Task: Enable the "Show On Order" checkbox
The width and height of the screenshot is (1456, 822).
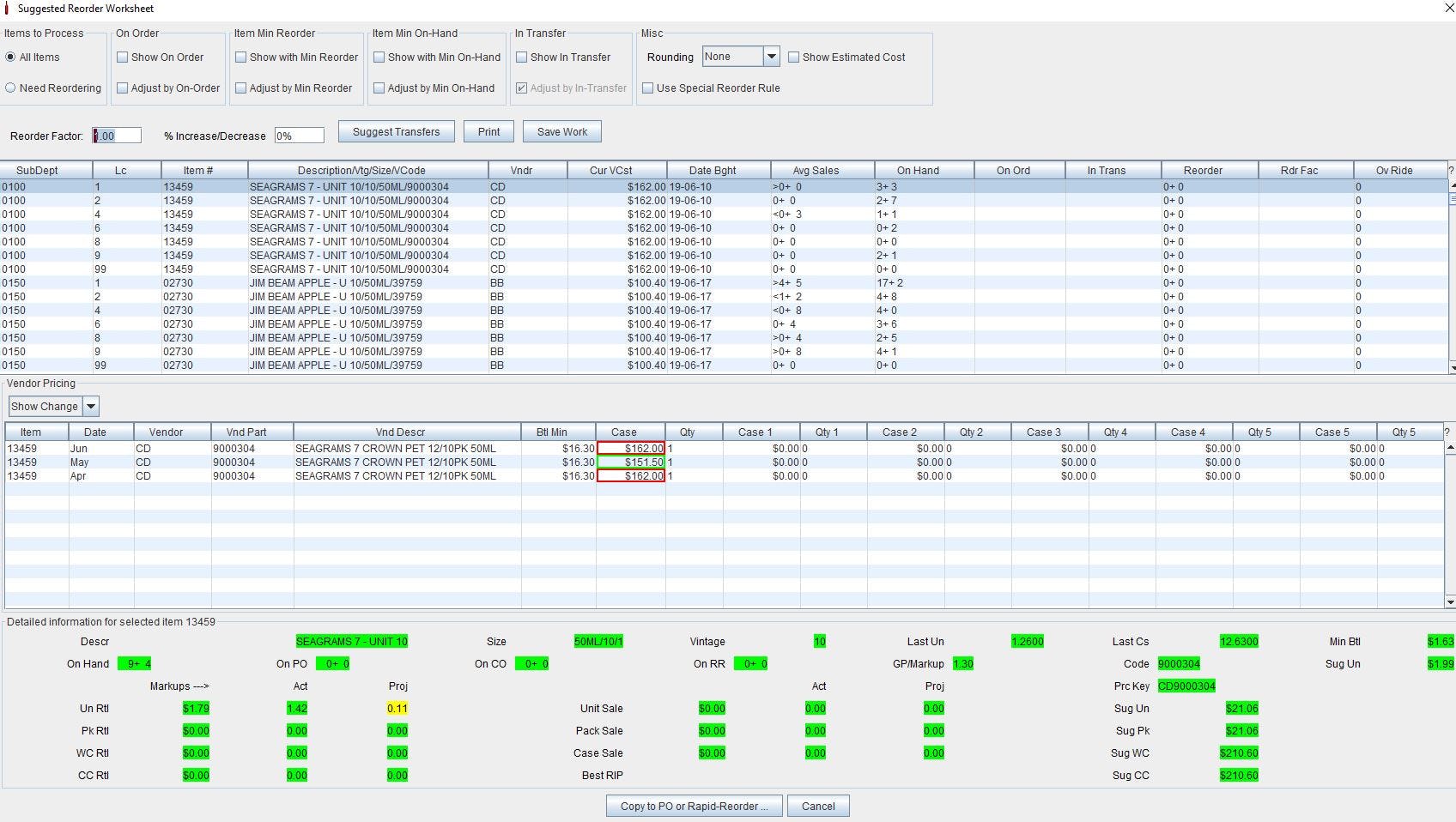Action: click(x=124, y=57)
